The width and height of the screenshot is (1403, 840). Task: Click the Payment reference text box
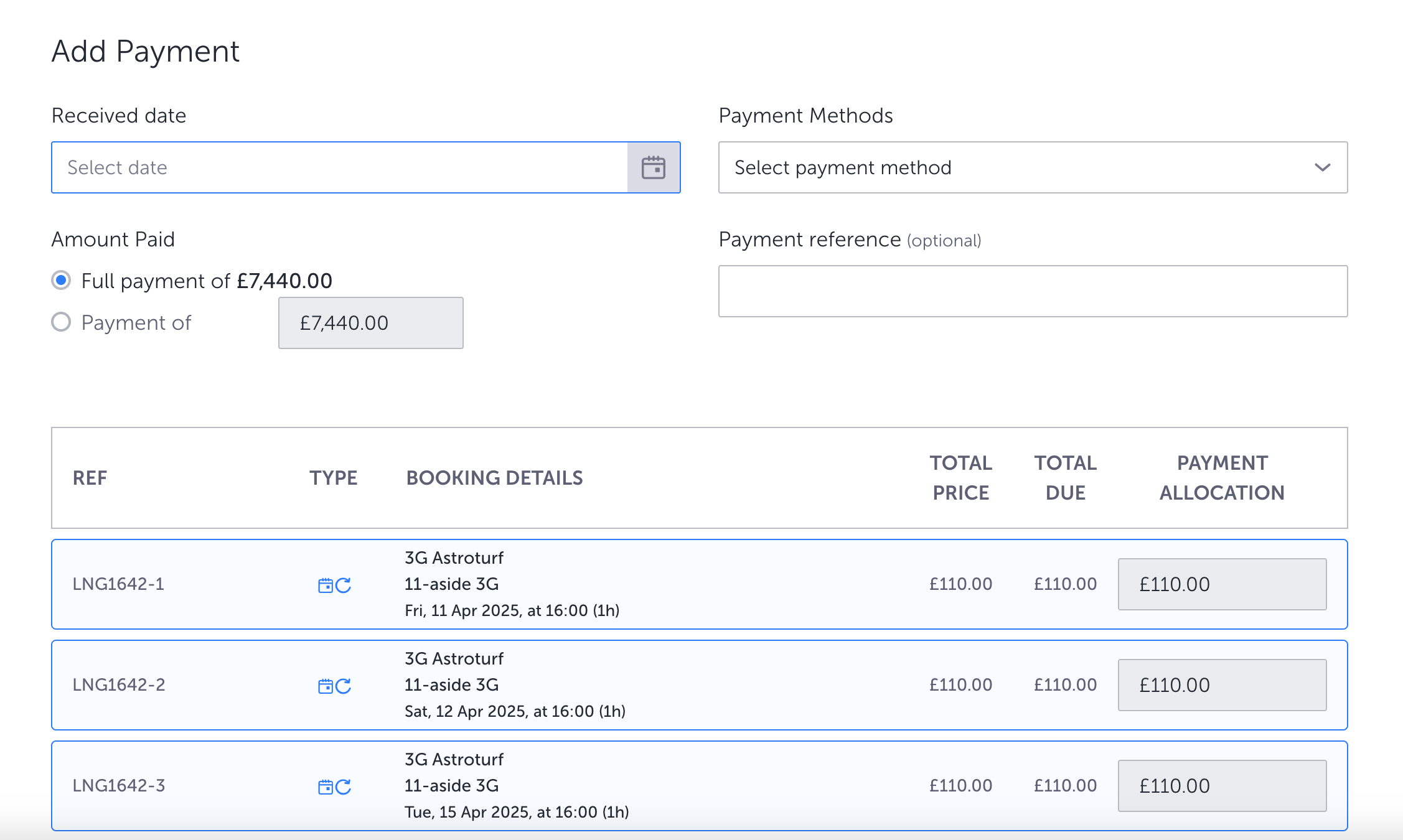point(1033,291)
